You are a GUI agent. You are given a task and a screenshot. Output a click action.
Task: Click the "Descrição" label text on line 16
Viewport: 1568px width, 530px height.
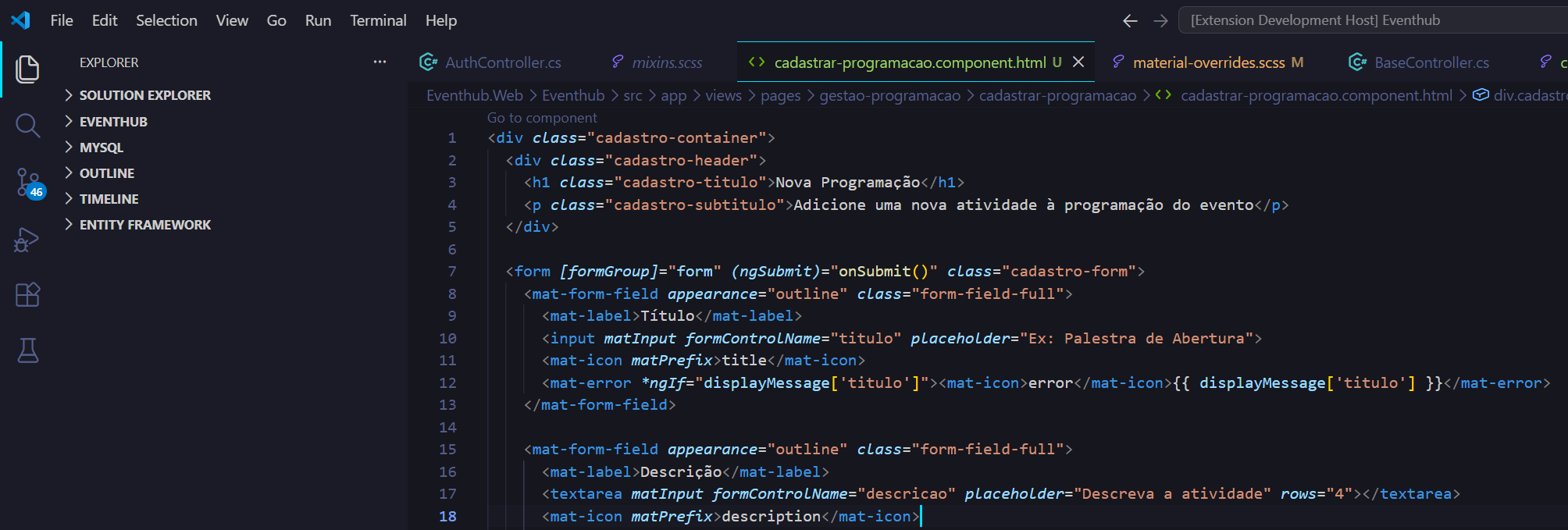coord(681,472)
